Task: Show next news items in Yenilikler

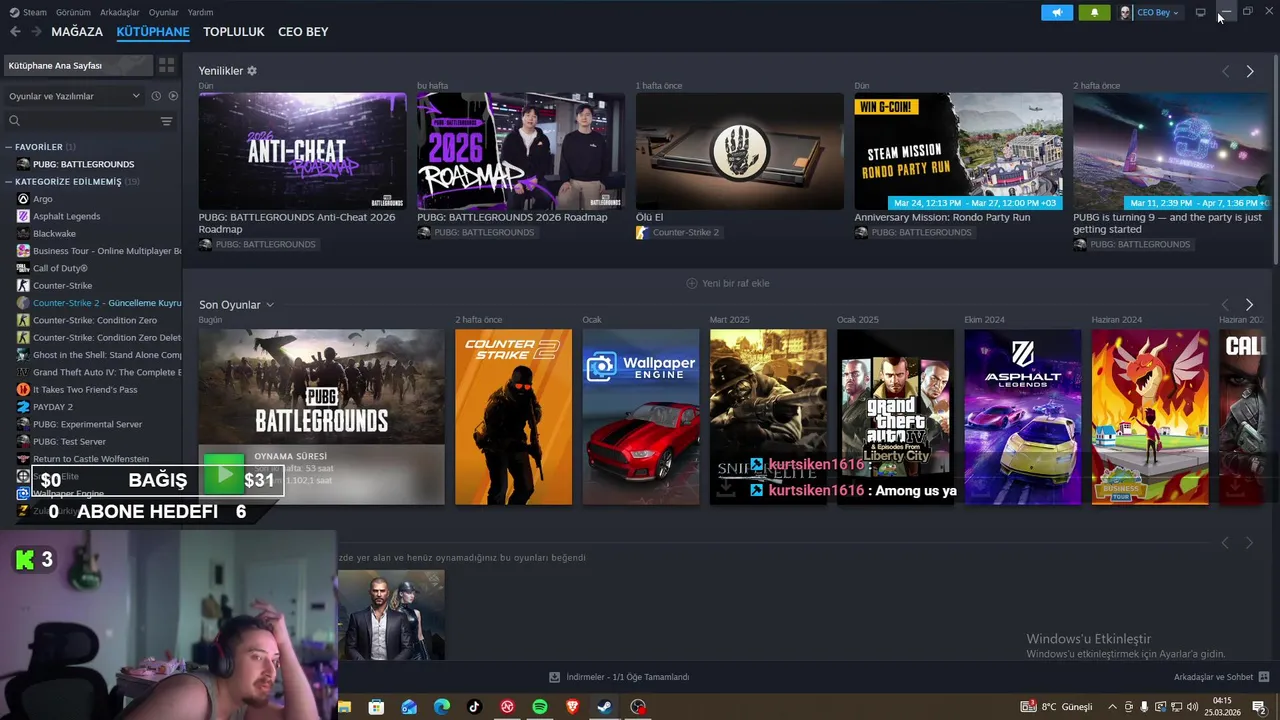Action: click(x=1250, y=71)
